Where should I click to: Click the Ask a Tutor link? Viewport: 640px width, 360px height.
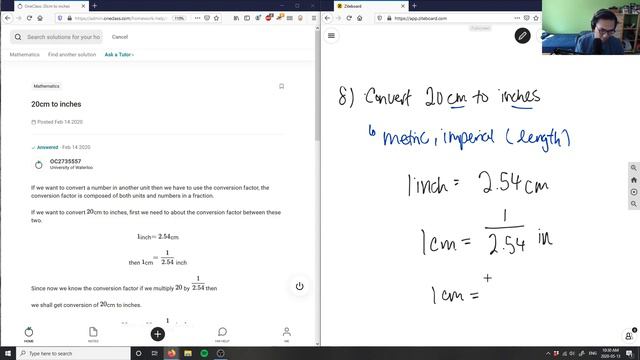coord(119,54)
